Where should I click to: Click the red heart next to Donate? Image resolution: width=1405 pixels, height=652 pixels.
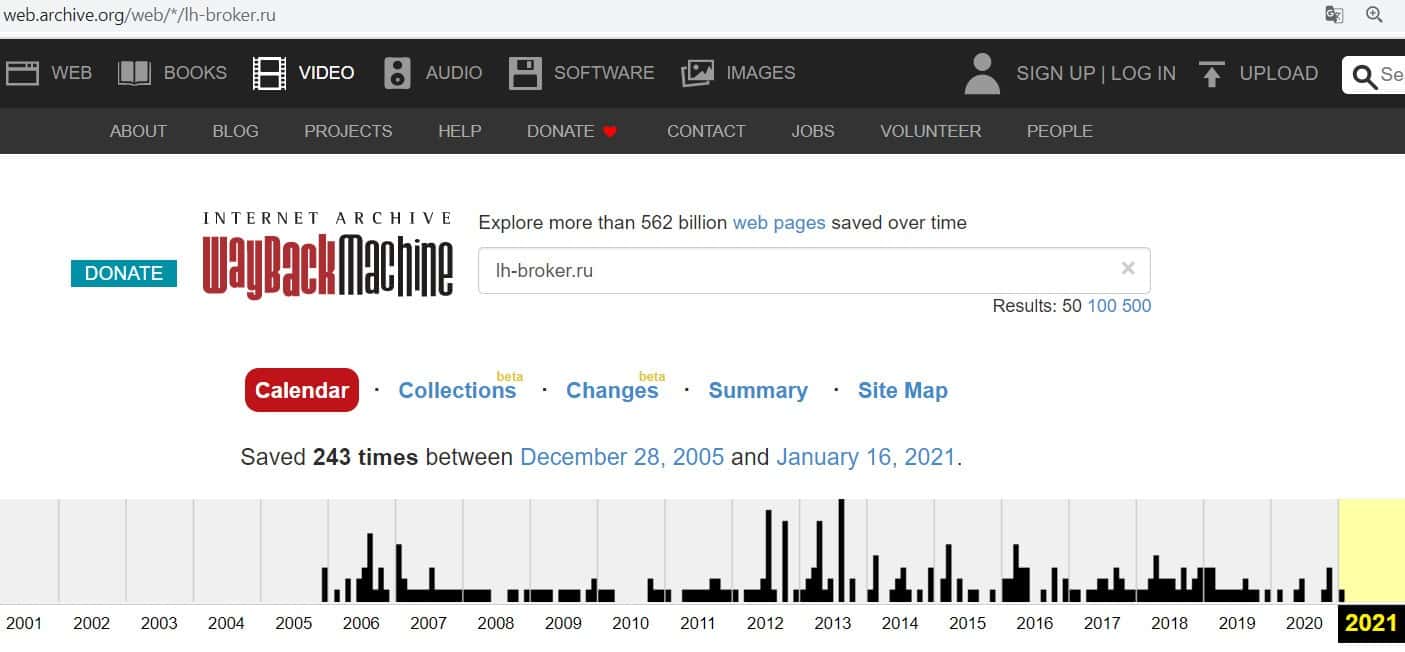point(611,131)
